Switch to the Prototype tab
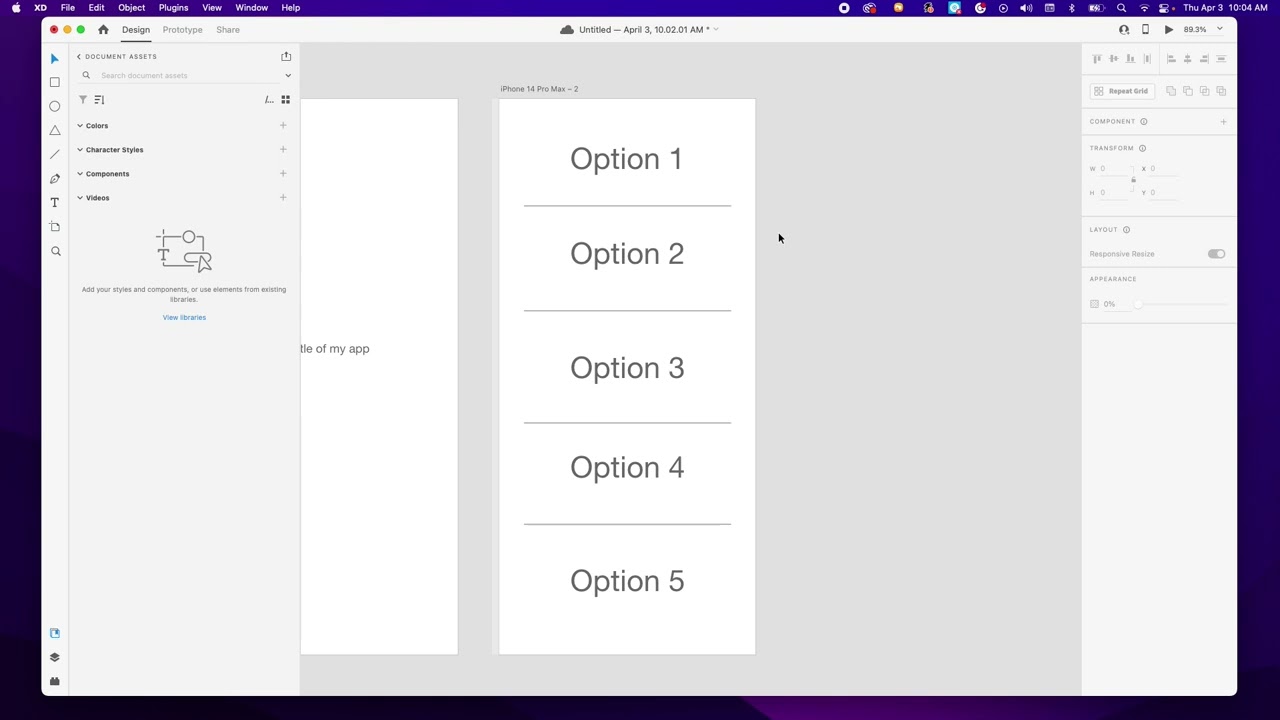 pos(182,30)
